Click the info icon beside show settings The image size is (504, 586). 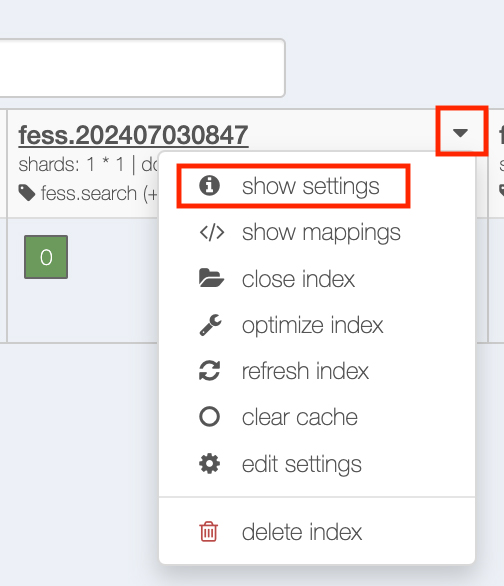(x=209, y=185)
